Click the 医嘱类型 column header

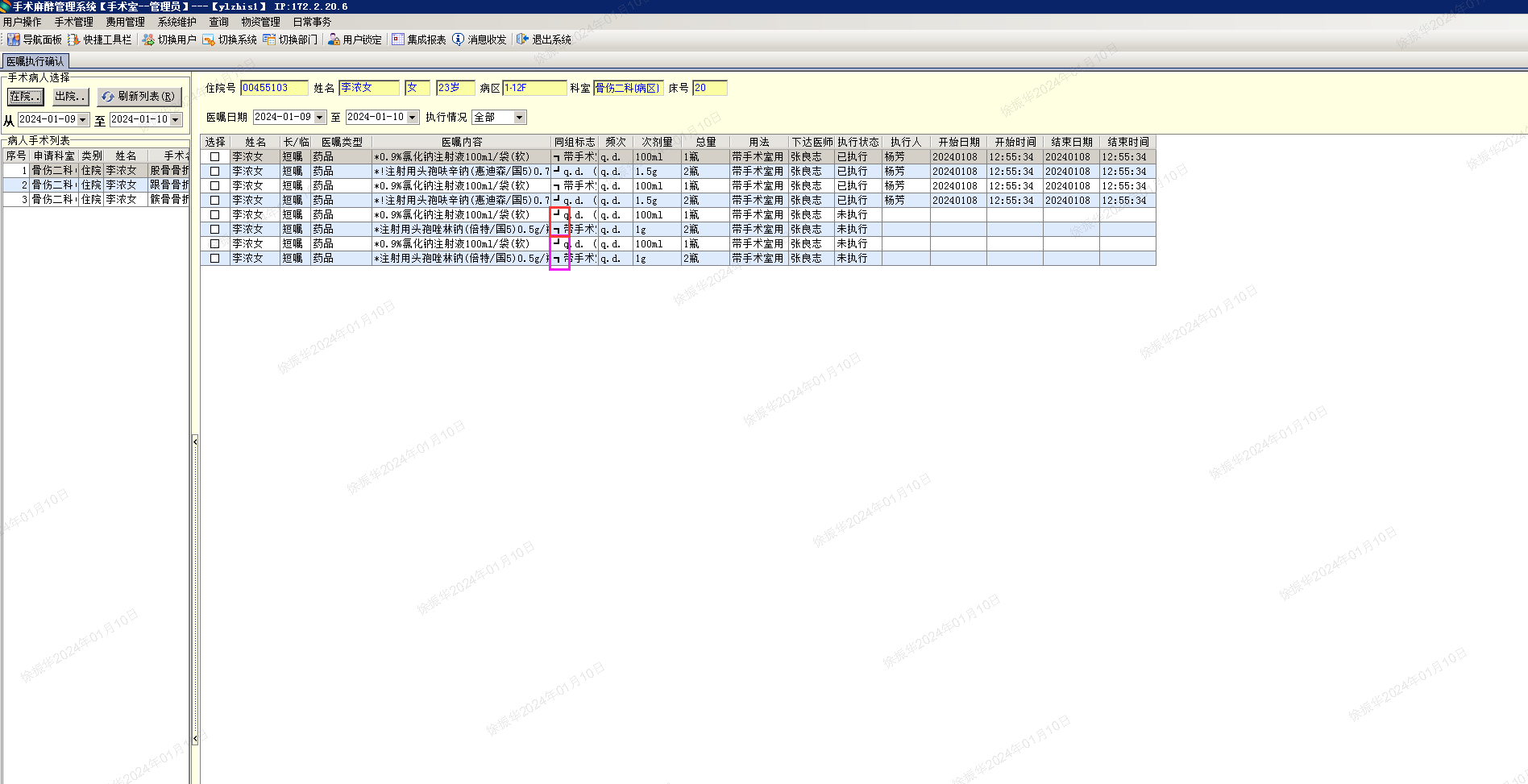click(x=342, y=143)
